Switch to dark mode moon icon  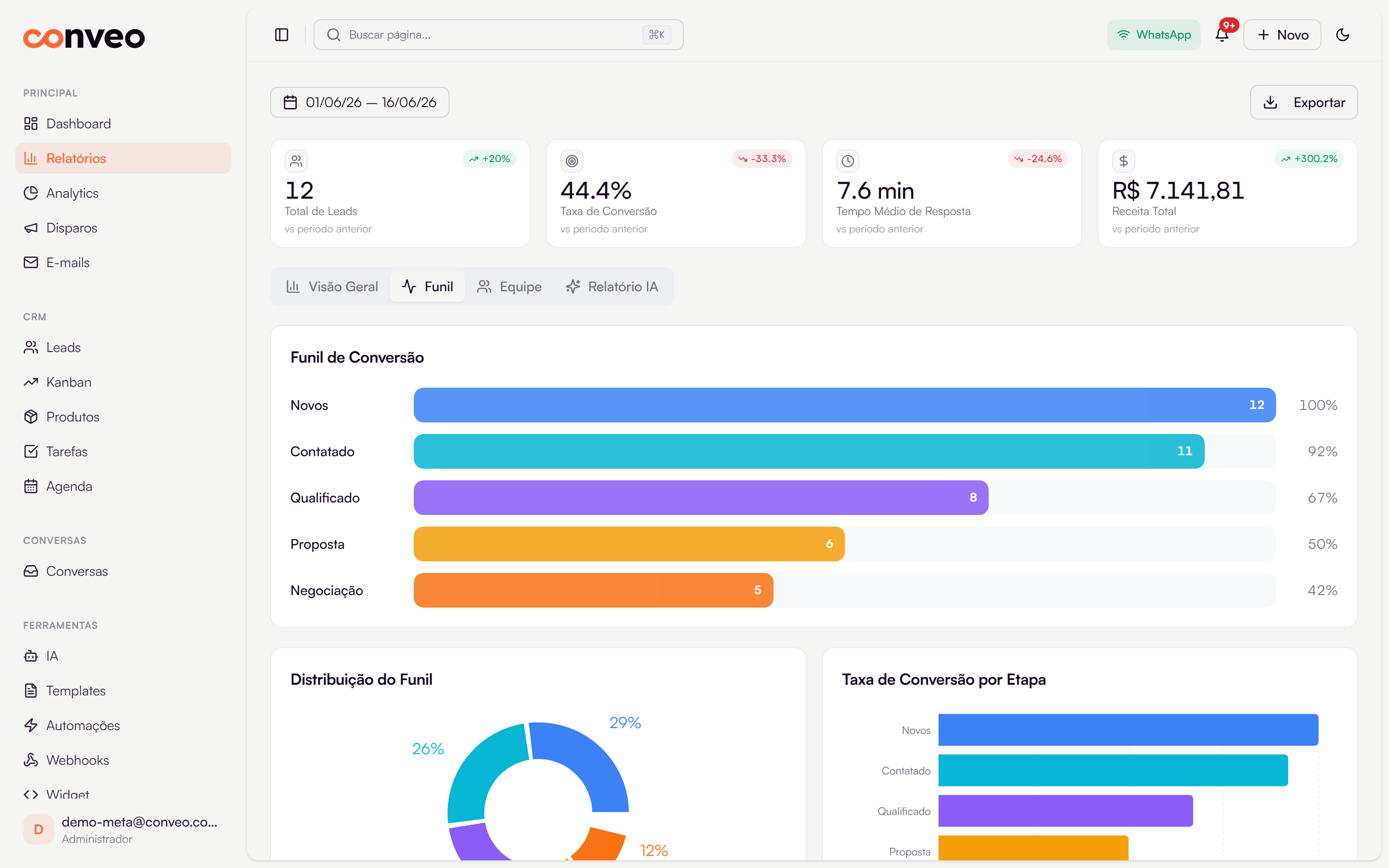1343,35
